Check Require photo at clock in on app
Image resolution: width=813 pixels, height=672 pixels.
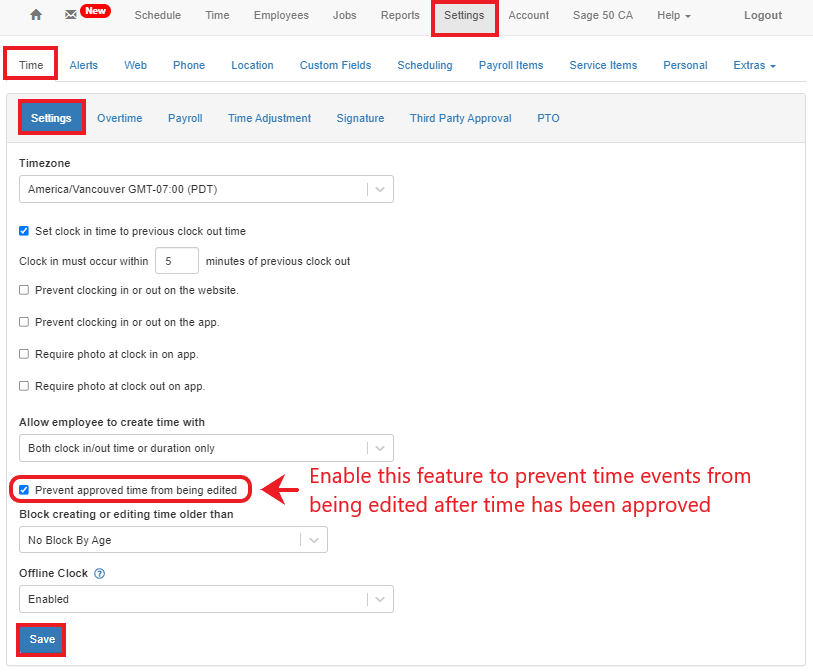click(24, 354)
